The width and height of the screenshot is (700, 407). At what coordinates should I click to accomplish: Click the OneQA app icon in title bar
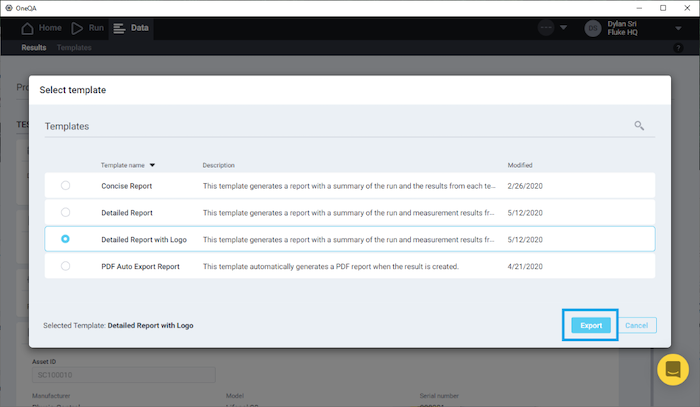coord(9,7)
